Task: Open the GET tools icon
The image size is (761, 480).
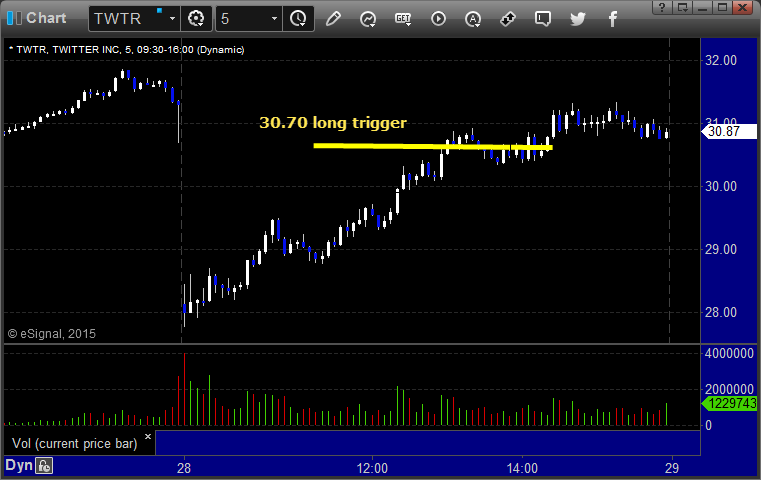Action: [x=403, y=19]
